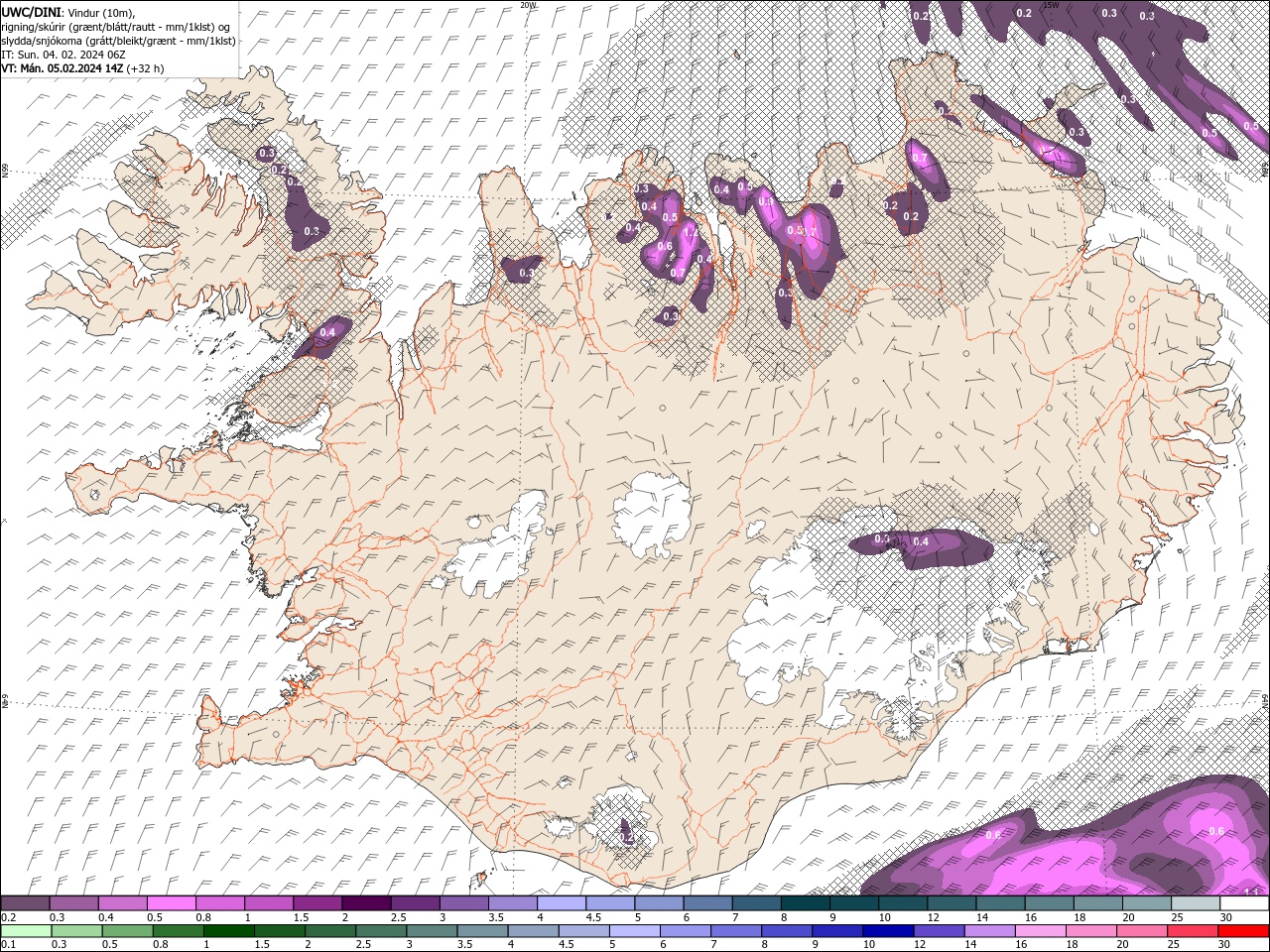This screenshot has height=952, width=1270.
Task: Pick the deep blue swatch at 10, bottom row
Action: [x=888, y=931]
